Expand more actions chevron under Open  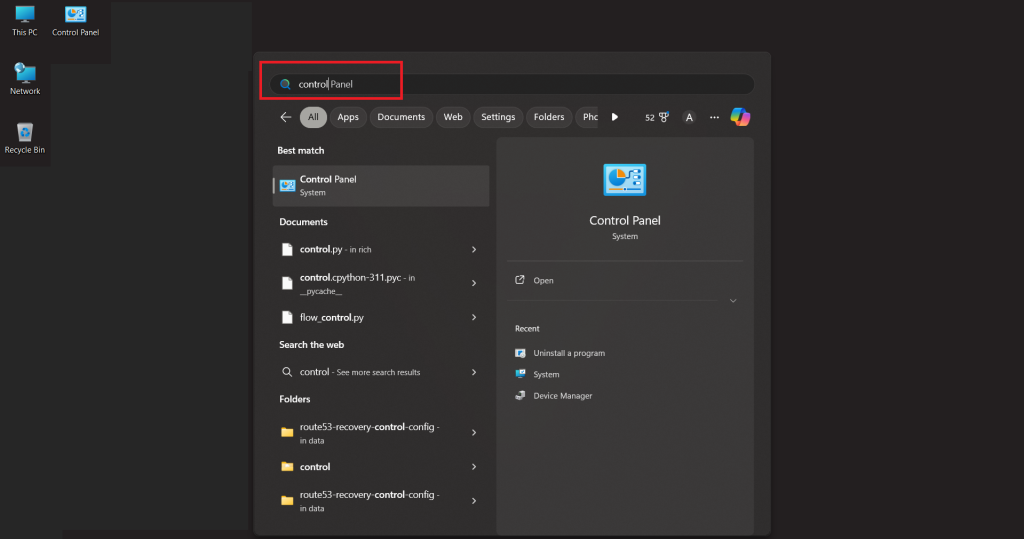point(733,301)
